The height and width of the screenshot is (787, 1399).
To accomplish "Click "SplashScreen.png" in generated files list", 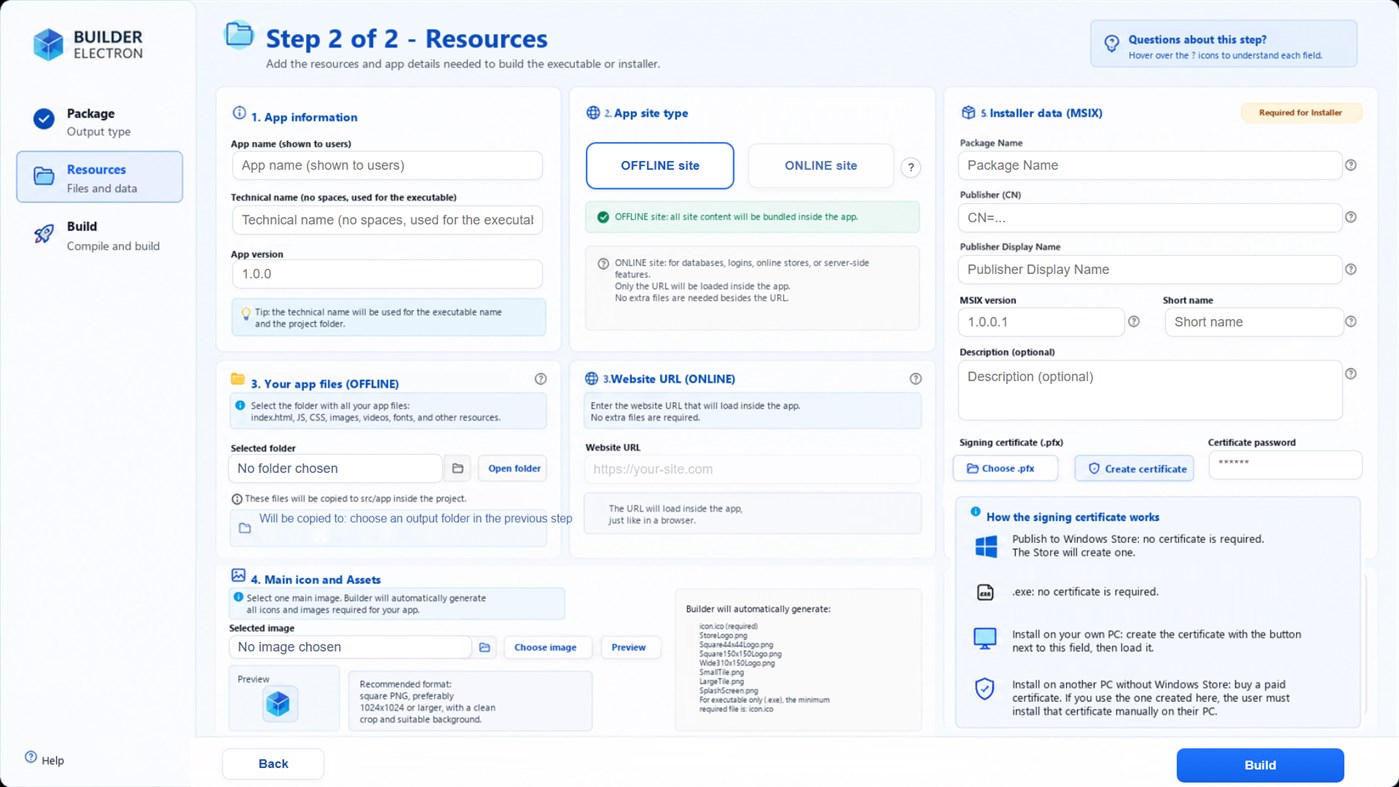I will pyautogui.click(x=727, y=691).
